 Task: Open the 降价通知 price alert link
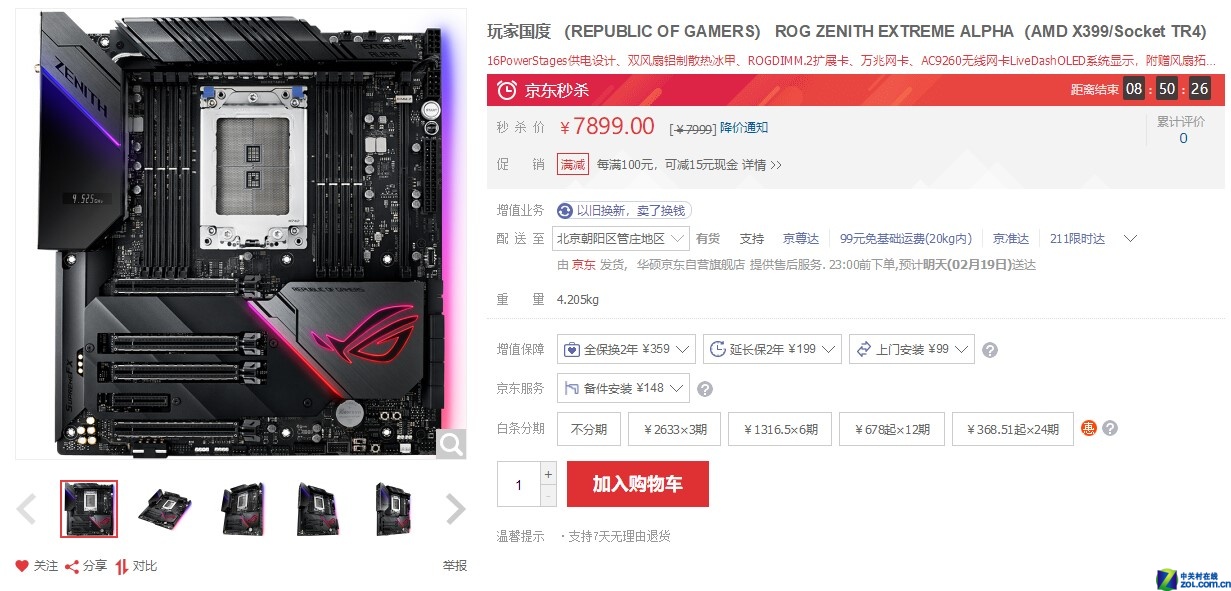744,128
